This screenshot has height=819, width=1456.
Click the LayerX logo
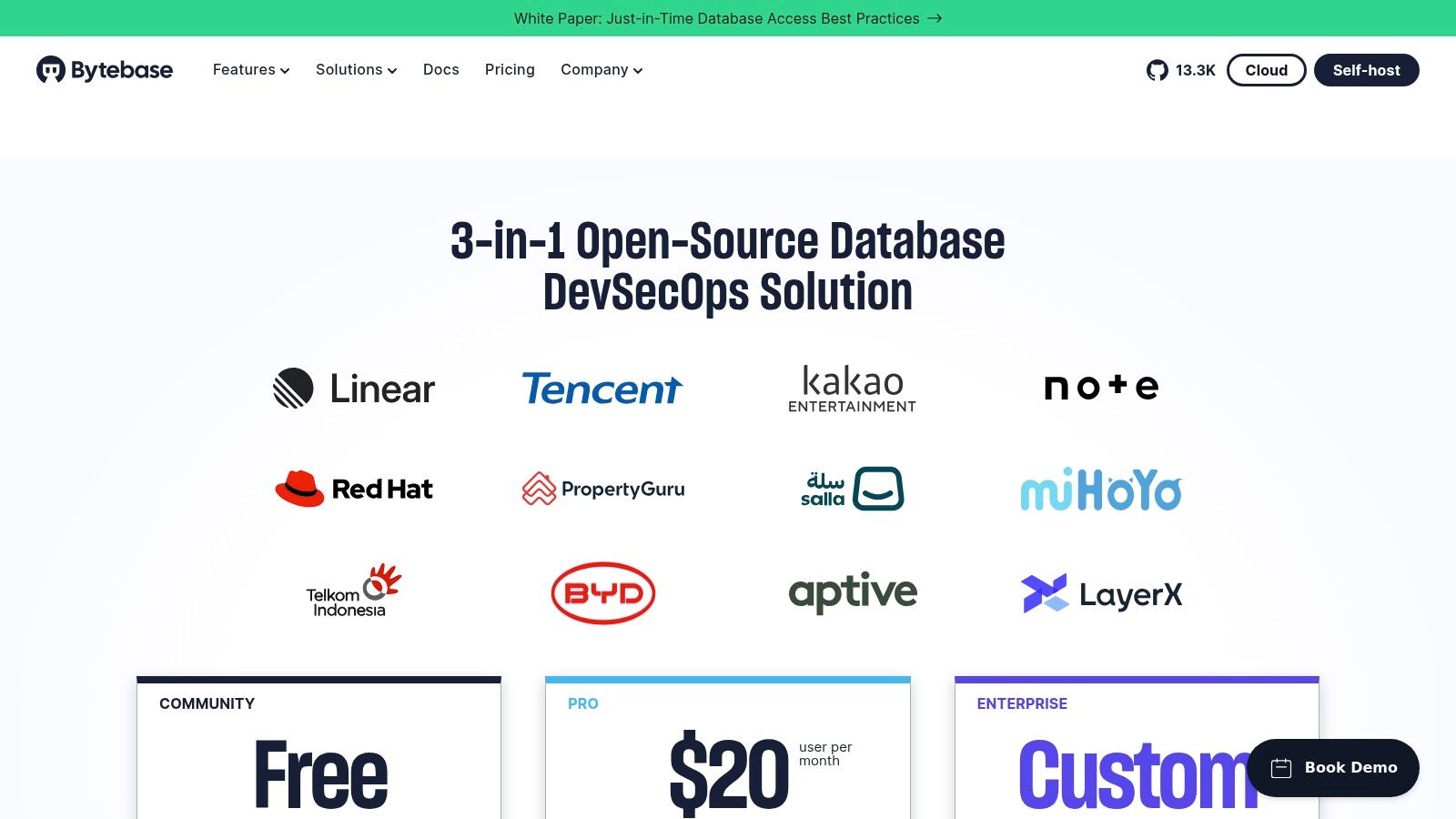pos(1103,594)
